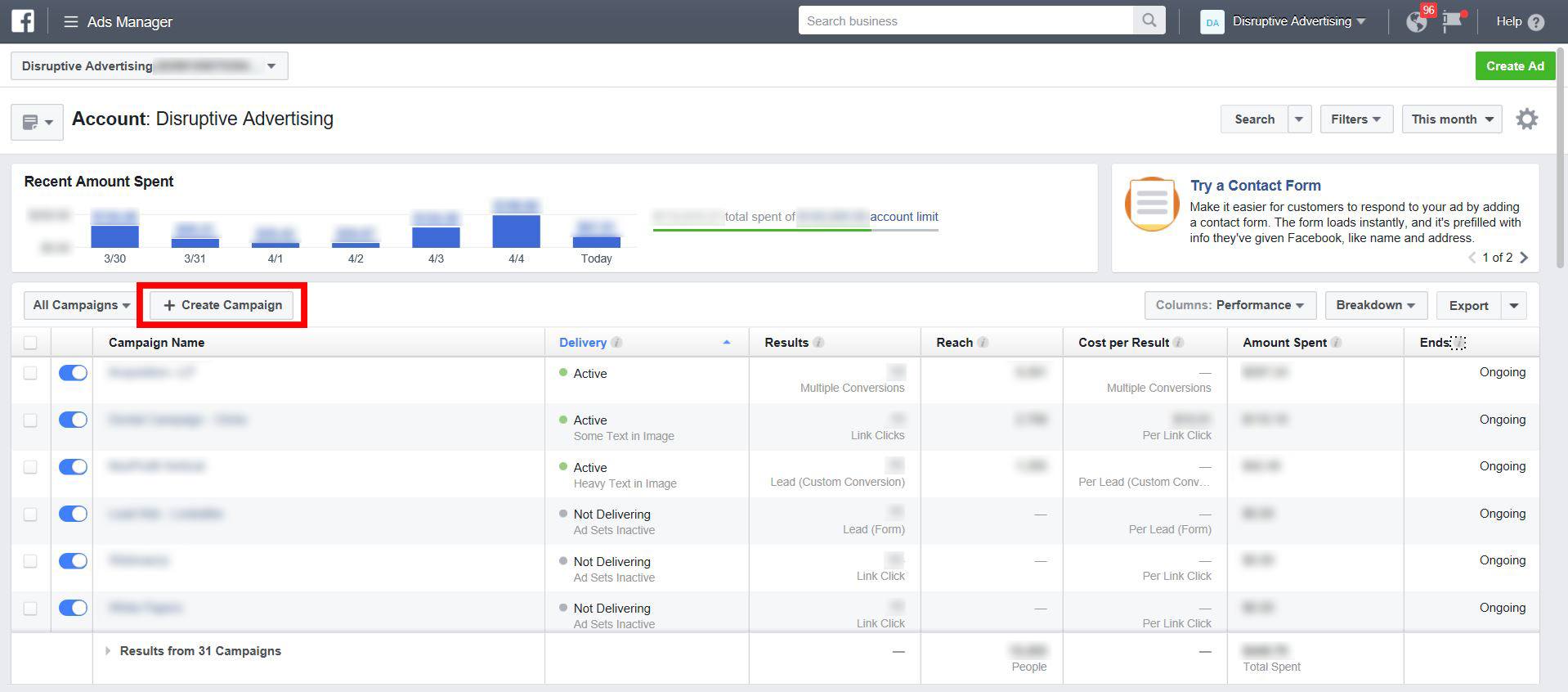Open the This month date range dropdown
The height and width of the screenshot is (692, 1568).
1452,119
